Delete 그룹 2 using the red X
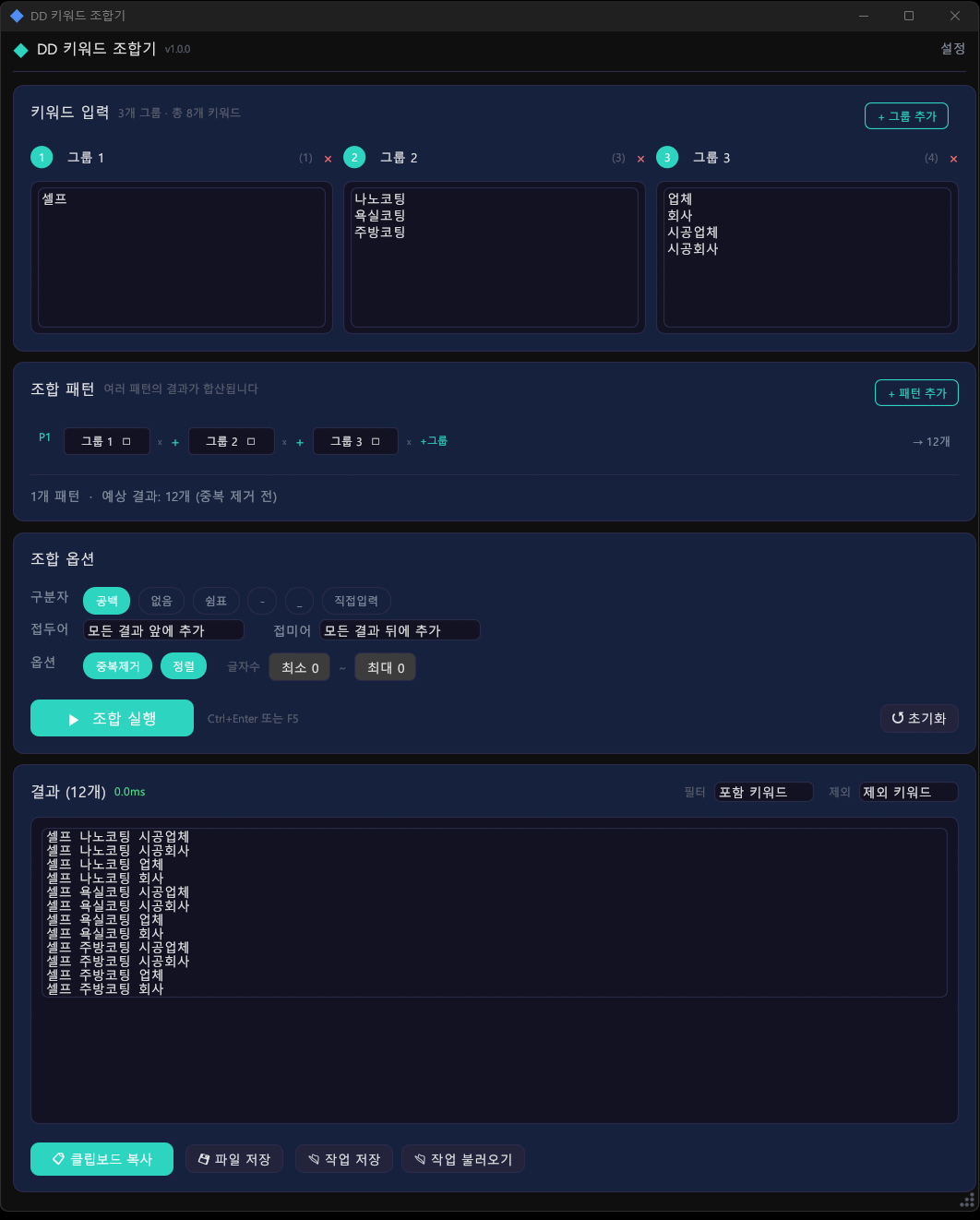 pyautogui.click(x=640, y=159)
